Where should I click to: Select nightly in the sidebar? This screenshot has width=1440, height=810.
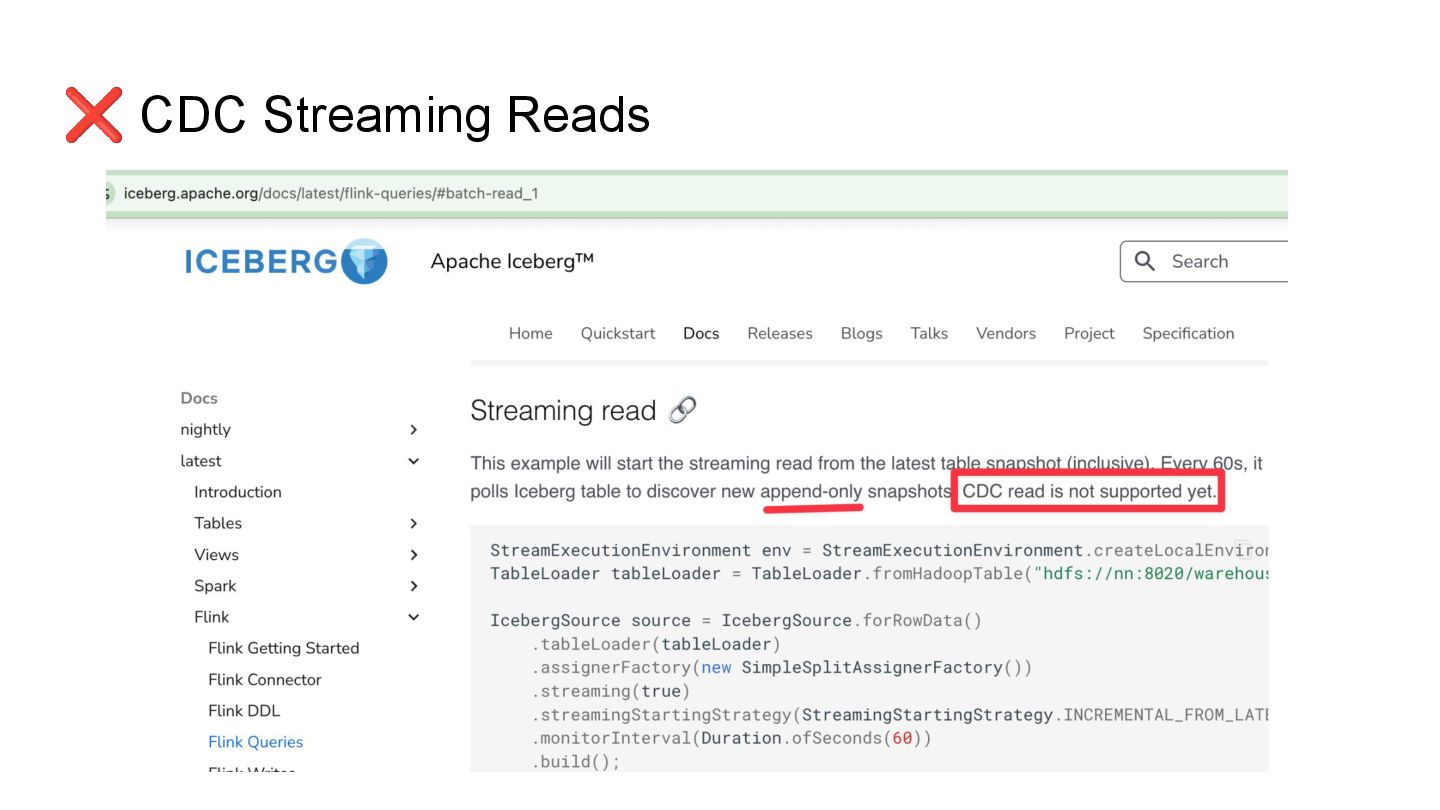coord(205,429)
